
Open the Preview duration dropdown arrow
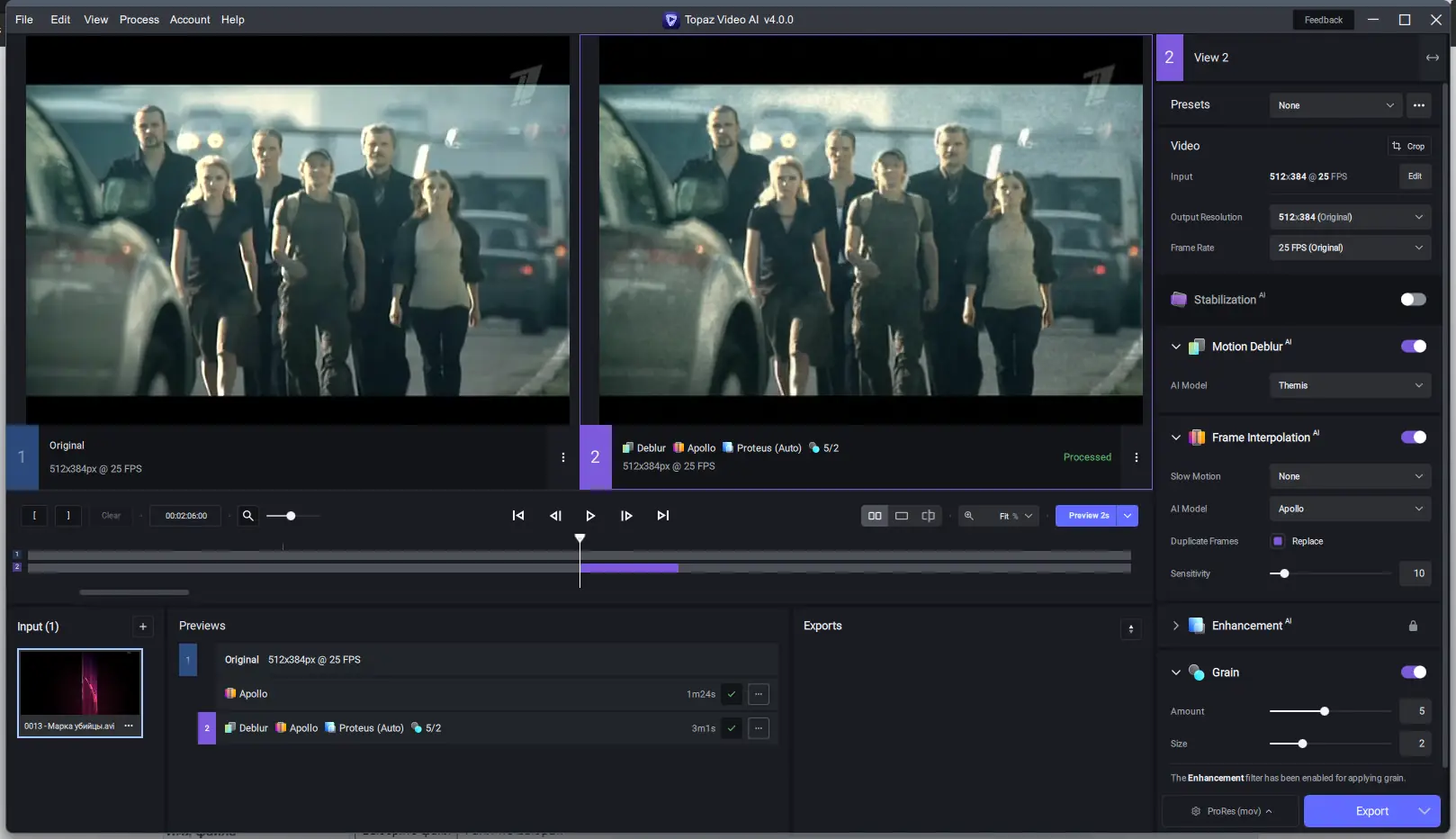point(1128,516)
